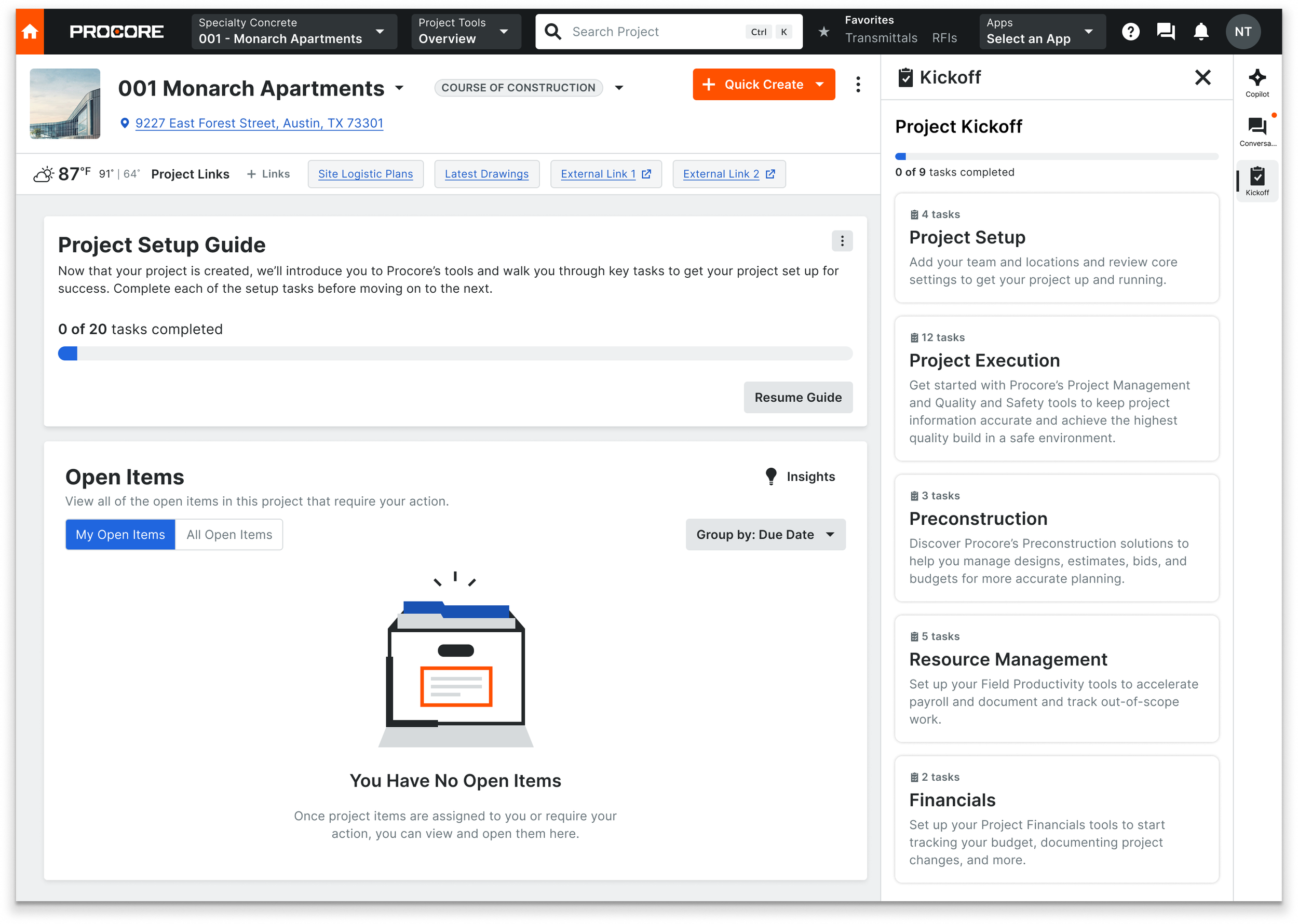Image resolution: width=1298 pixels, height=924 pixels.
Task: Select the My Open Items toggle
Action: (x=120, y=534)
